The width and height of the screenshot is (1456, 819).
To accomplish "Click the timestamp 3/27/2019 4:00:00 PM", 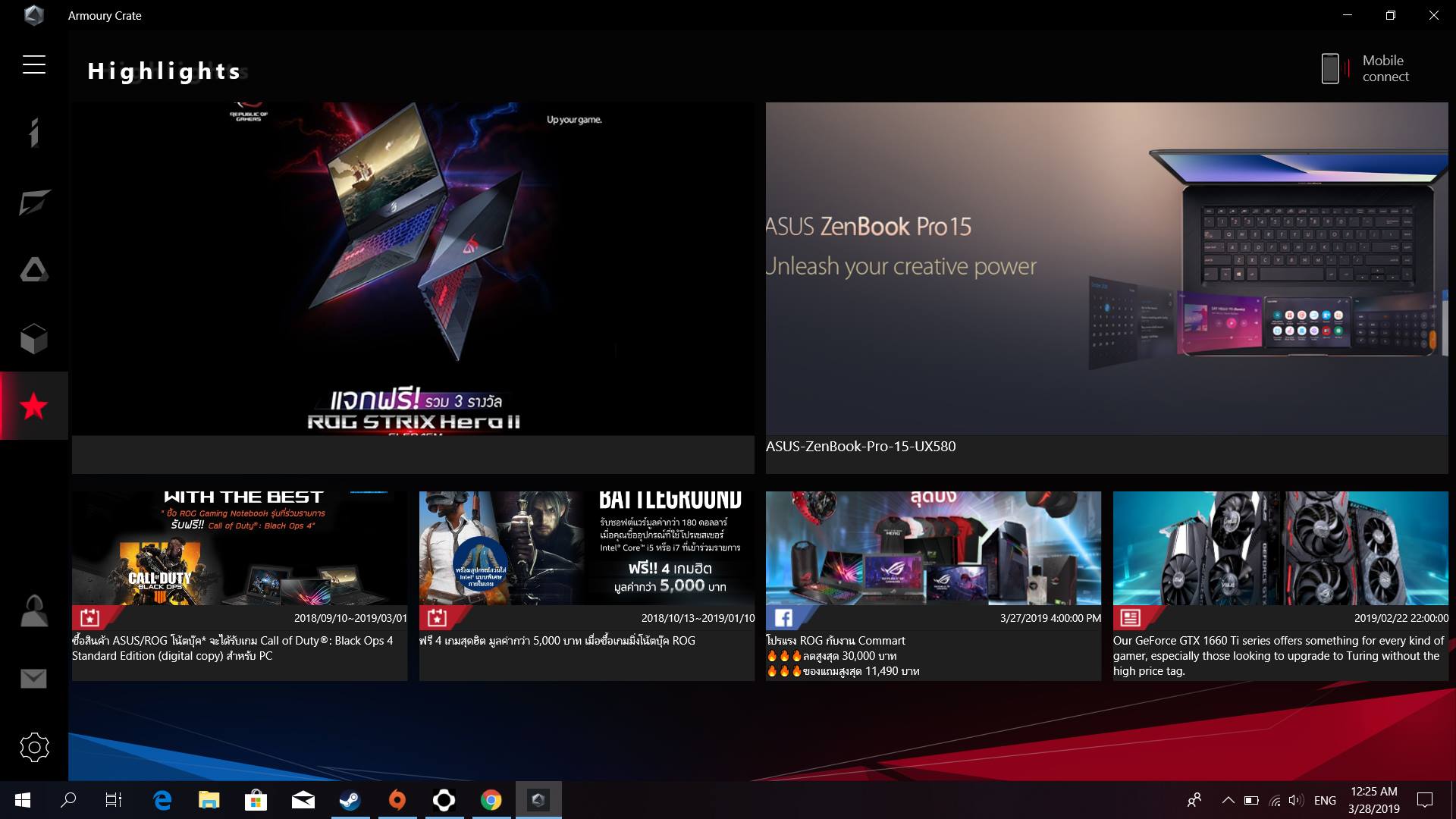I will (1050, 618).
